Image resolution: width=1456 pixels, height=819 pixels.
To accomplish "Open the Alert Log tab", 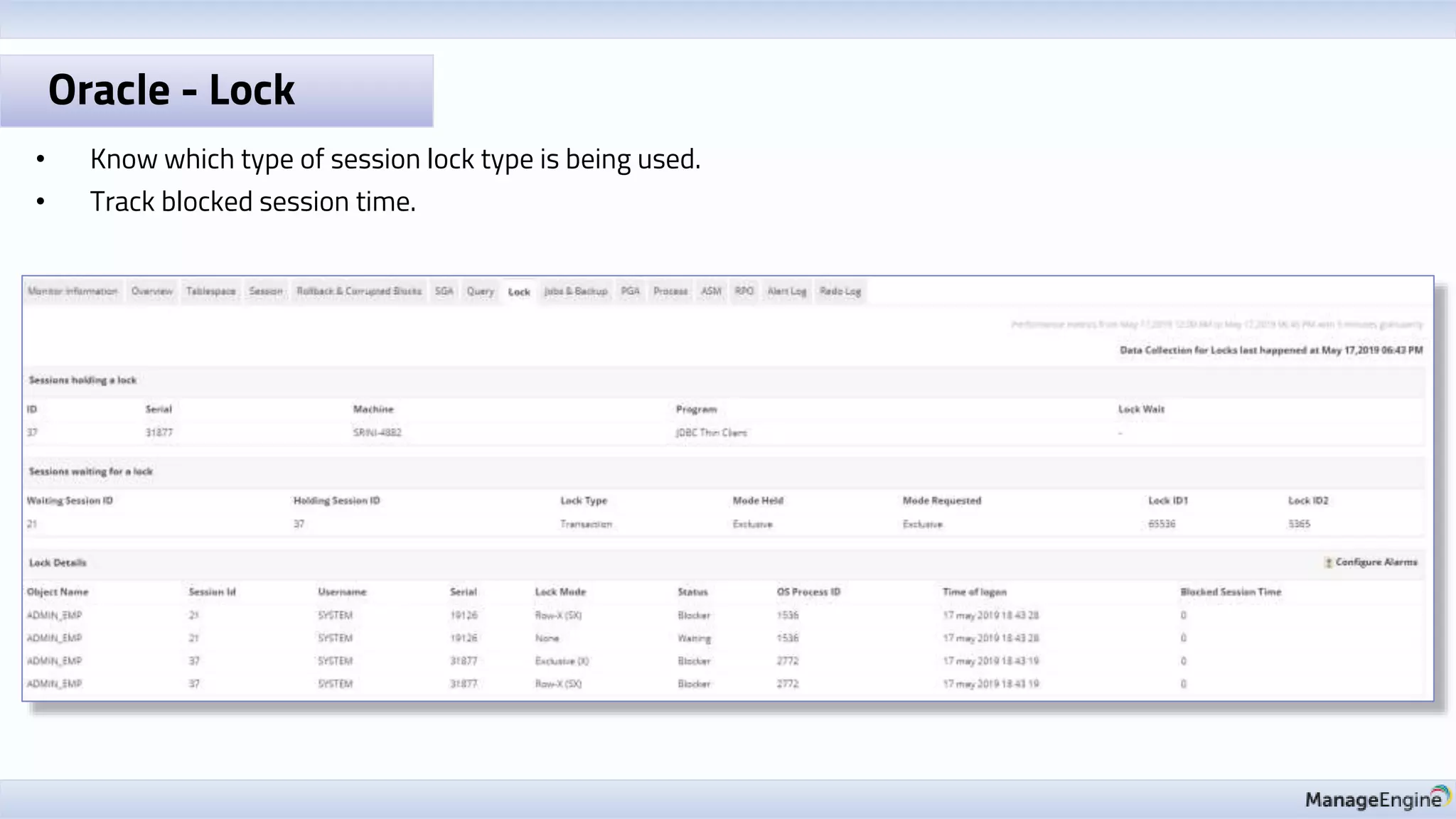I will (786, 291).
